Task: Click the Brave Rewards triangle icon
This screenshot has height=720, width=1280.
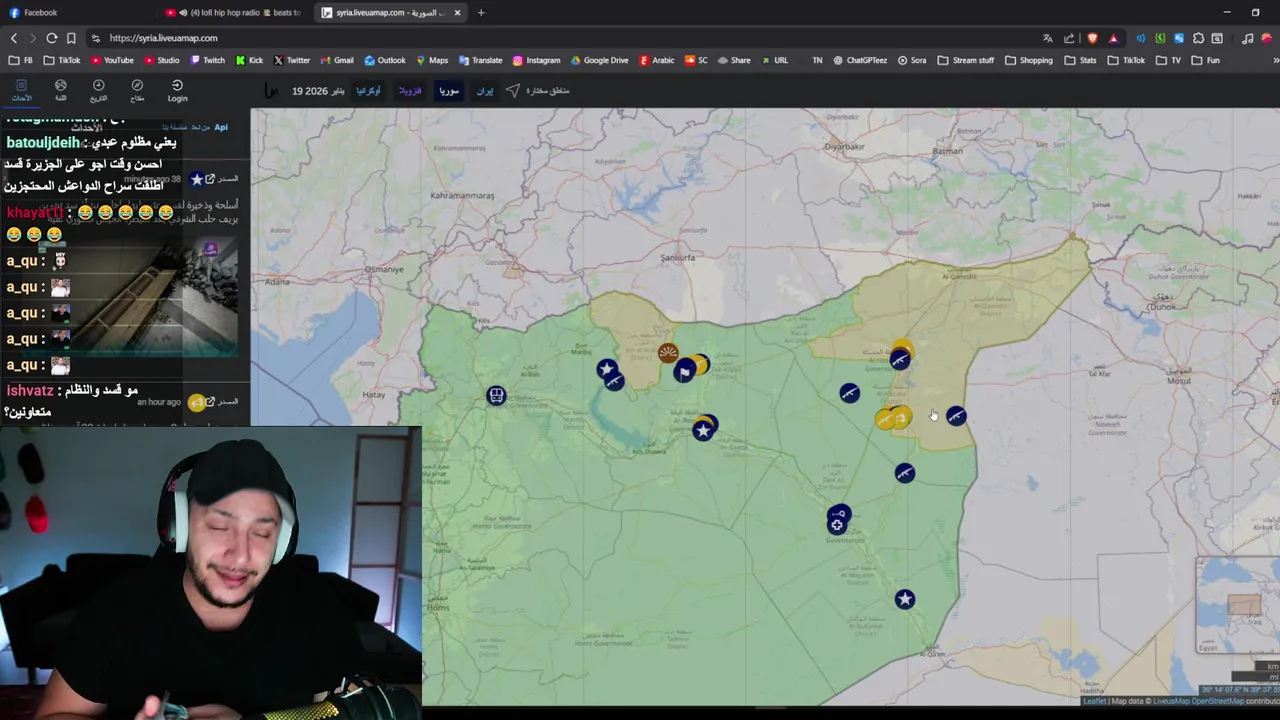Action: (x=1113, y=38)
